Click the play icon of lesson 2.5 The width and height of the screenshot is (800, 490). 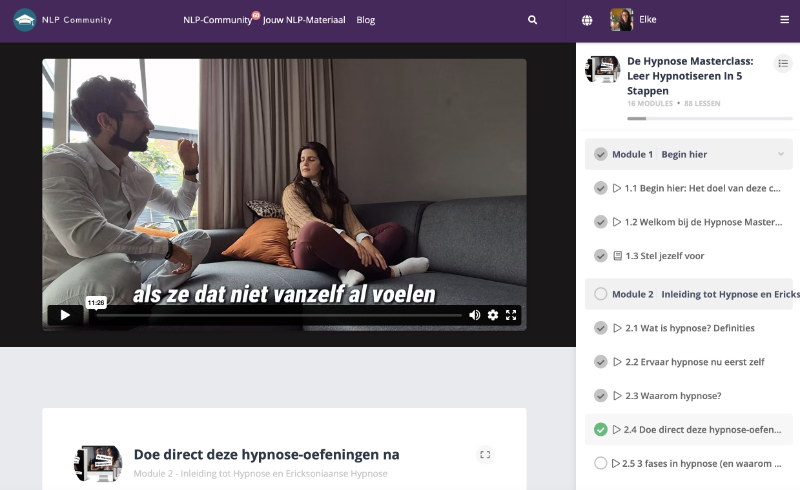(x=616, y=463)
